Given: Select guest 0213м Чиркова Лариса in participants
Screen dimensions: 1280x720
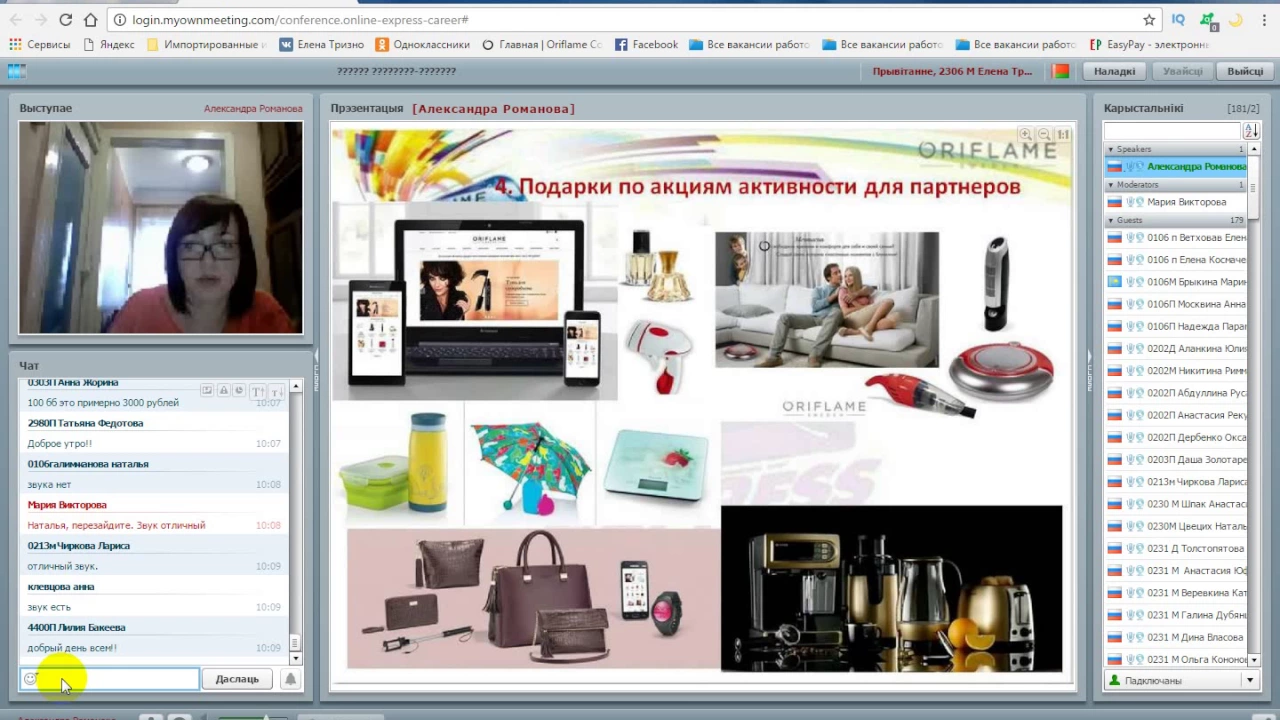Looking at the screenshot, I should 1175,482.
